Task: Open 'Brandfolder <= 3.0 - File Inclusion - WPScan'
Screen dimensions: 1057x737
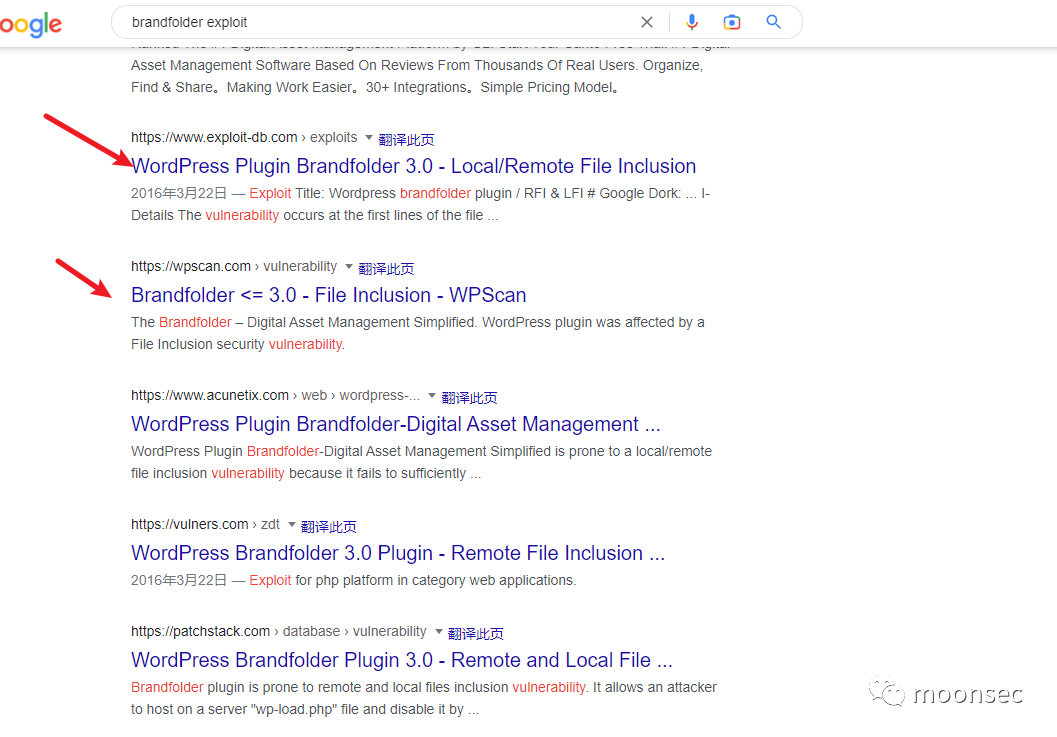Action: pos(328,295)
